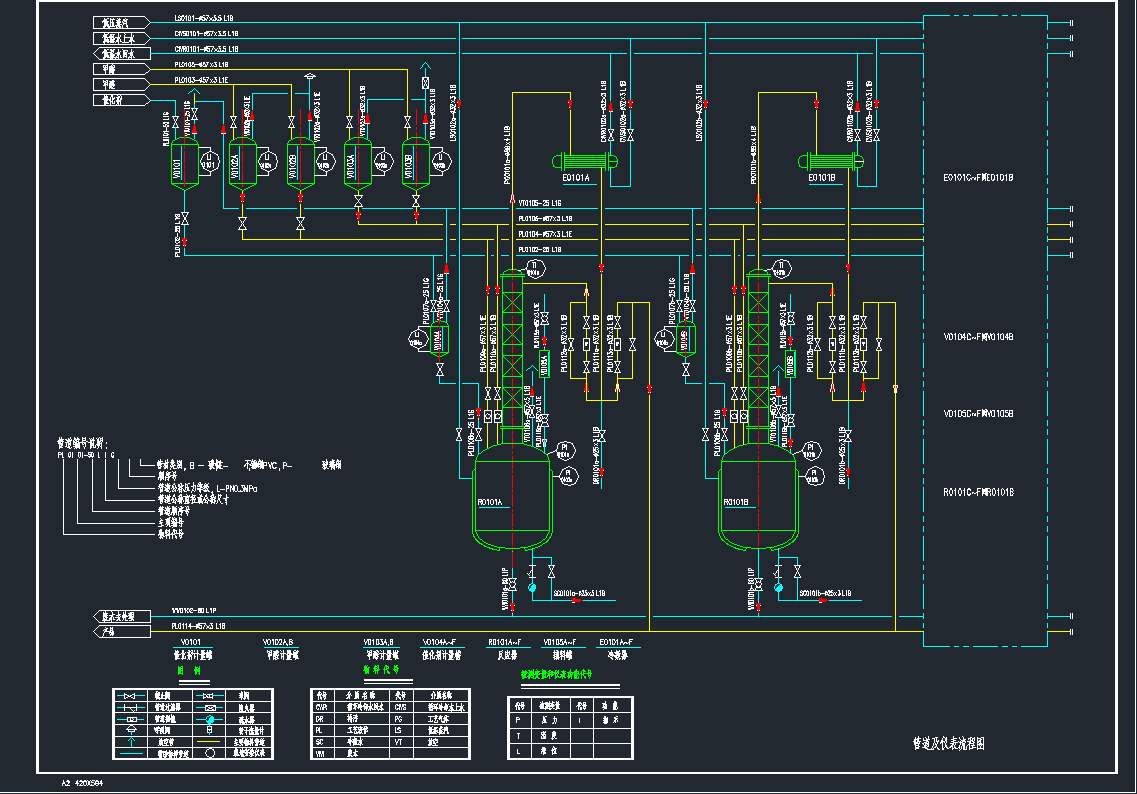
Task: Click the PL 01 01-50 L1 G pipe code example
Action: (86, 453)
